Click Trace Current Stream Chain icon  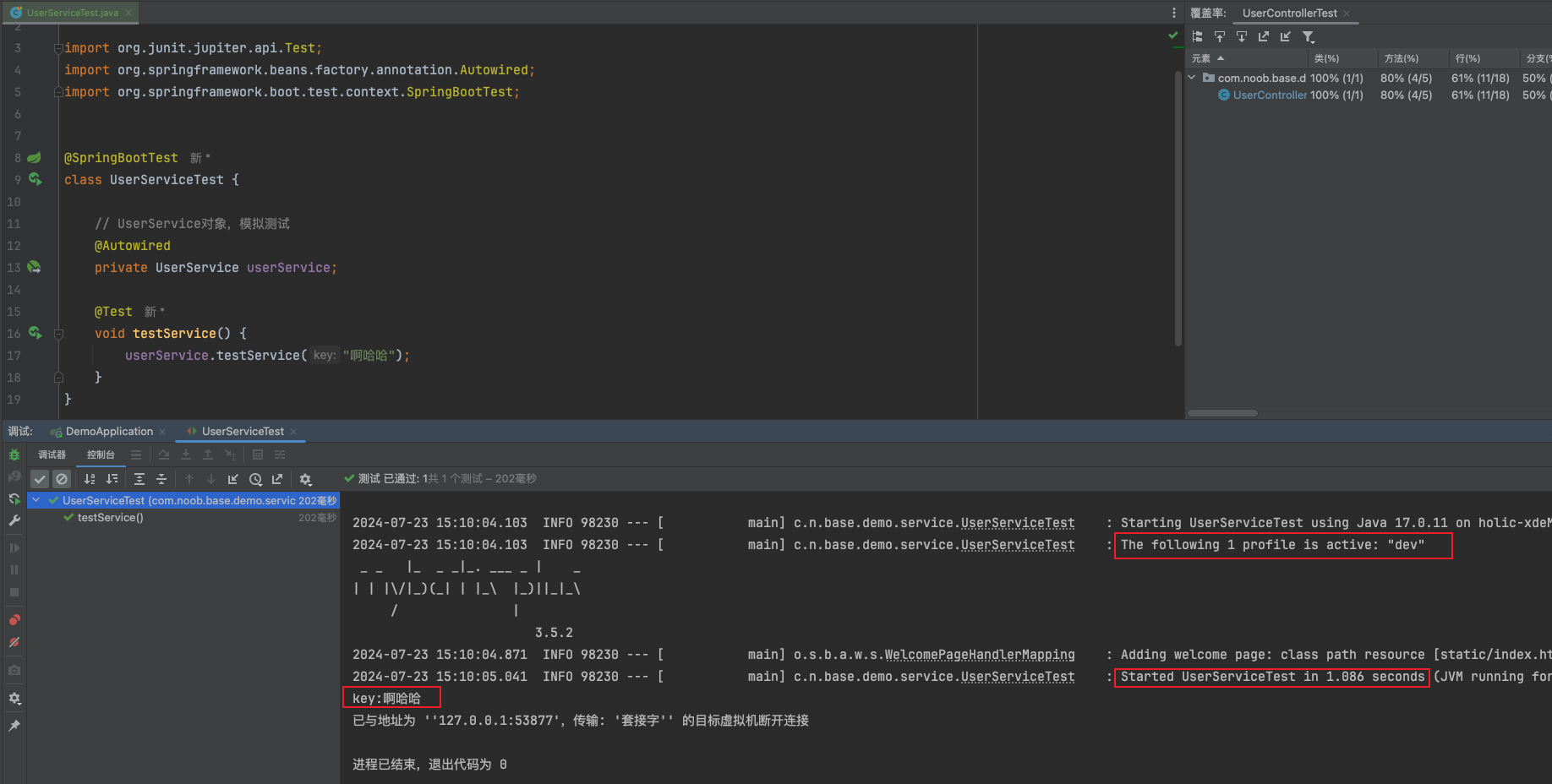pyautogui.click(x=280, y=455)
